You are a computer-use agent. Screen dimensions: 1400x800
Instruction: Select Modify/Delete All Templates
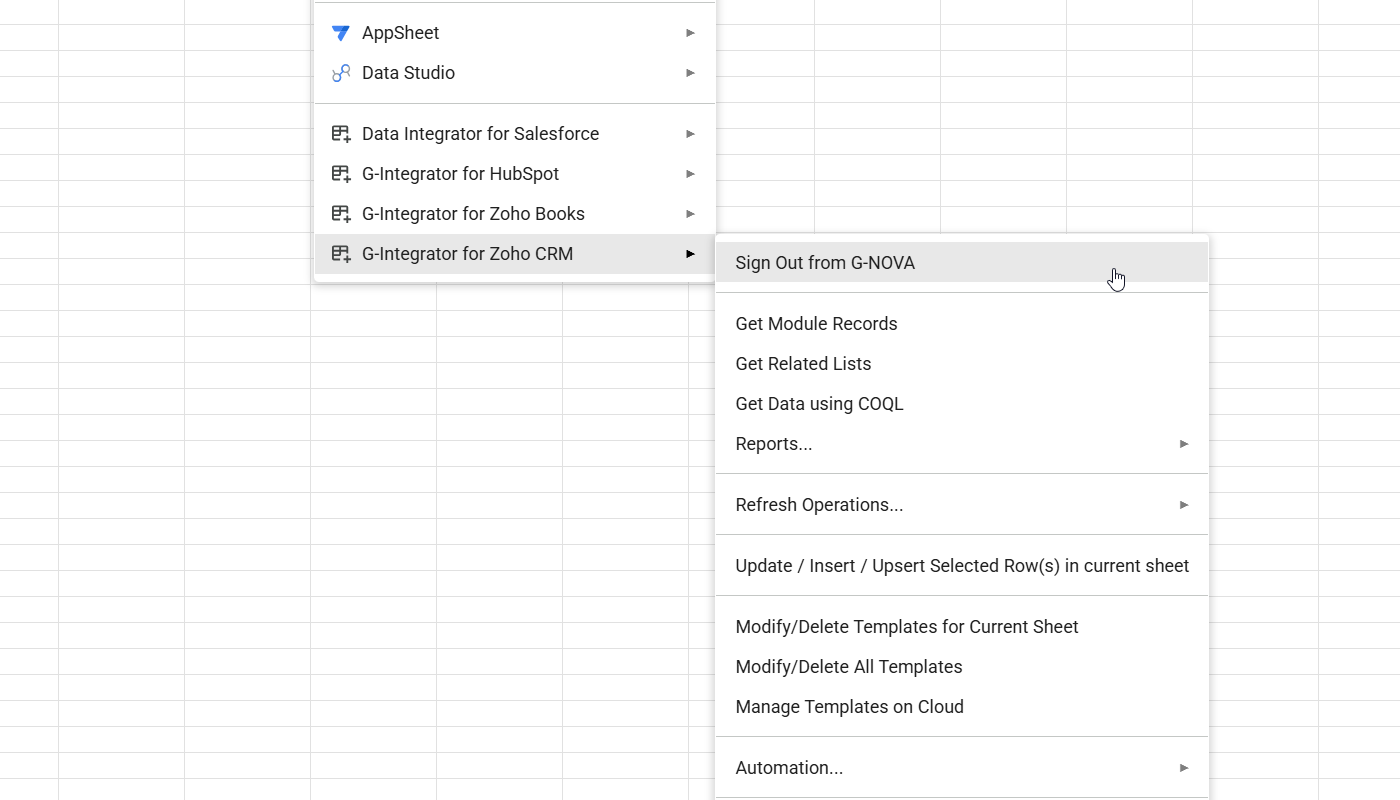[962, 667]
